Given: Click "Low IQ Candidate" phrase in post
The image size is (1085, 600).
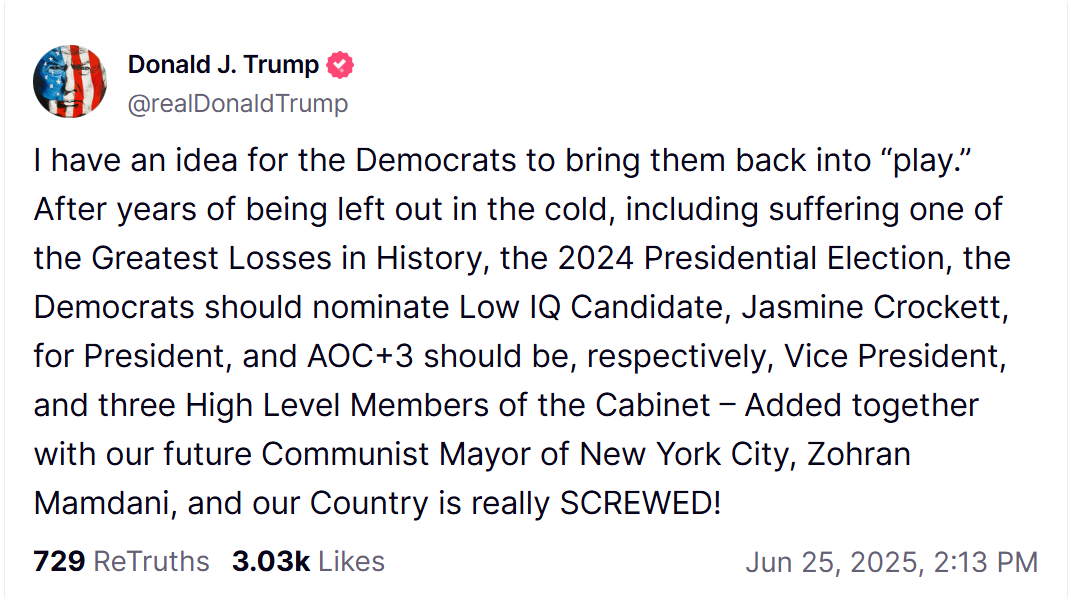Looking at the screenshot, I should (596, 307).
